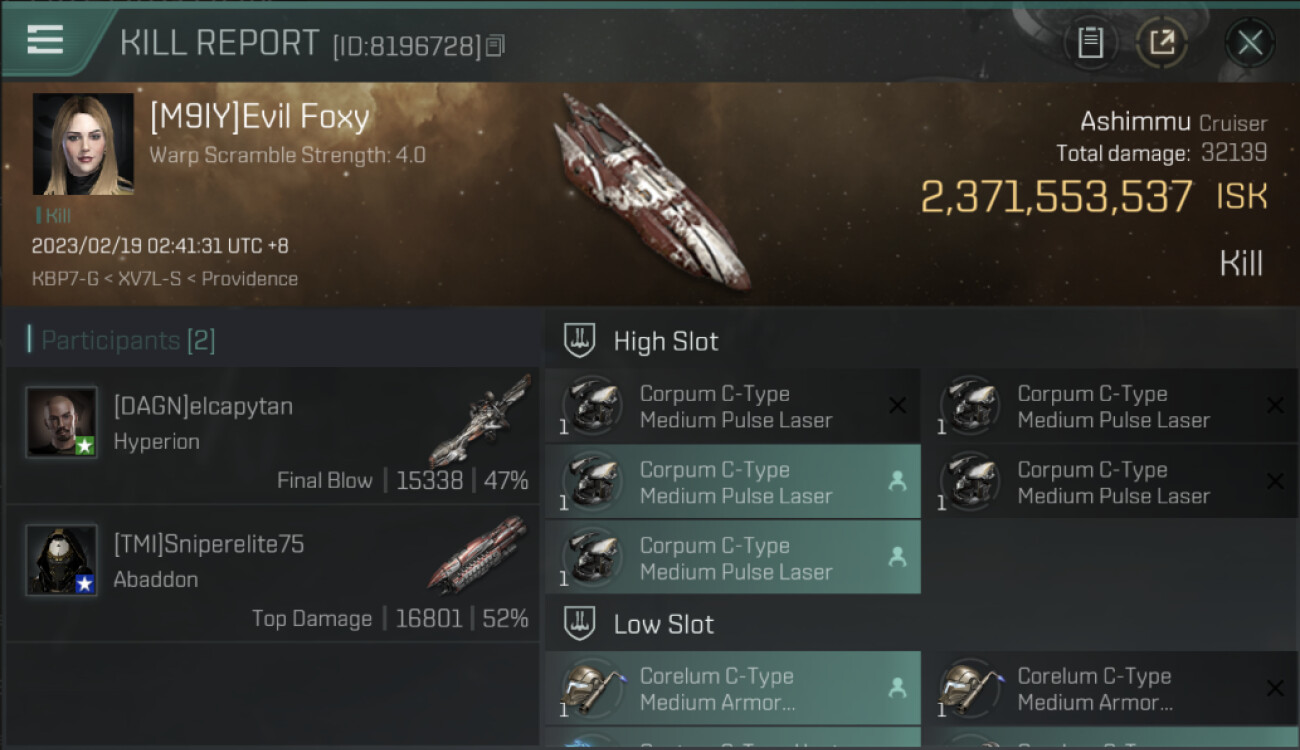Viewport: 1300px width, 750px height.
Task: Inspect the Ashimmu ship image
Action: (653, 190)
